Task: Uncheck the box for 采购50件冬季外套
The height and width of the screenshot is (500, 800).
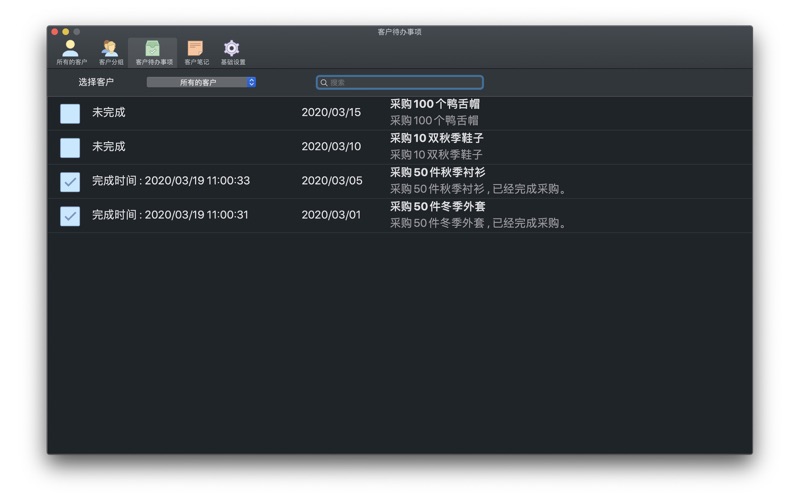Action: point(70,216)
